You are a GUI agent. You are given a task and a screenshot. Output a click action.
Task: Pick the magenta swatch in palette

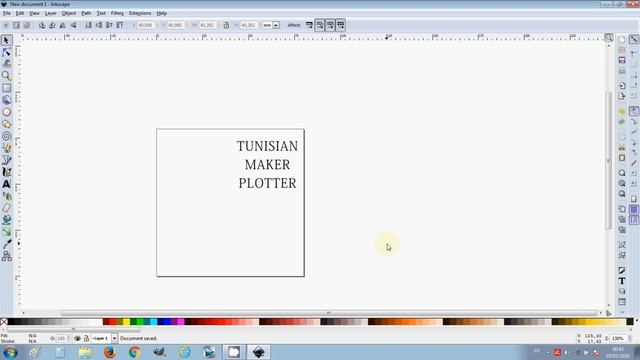point(181,322)
